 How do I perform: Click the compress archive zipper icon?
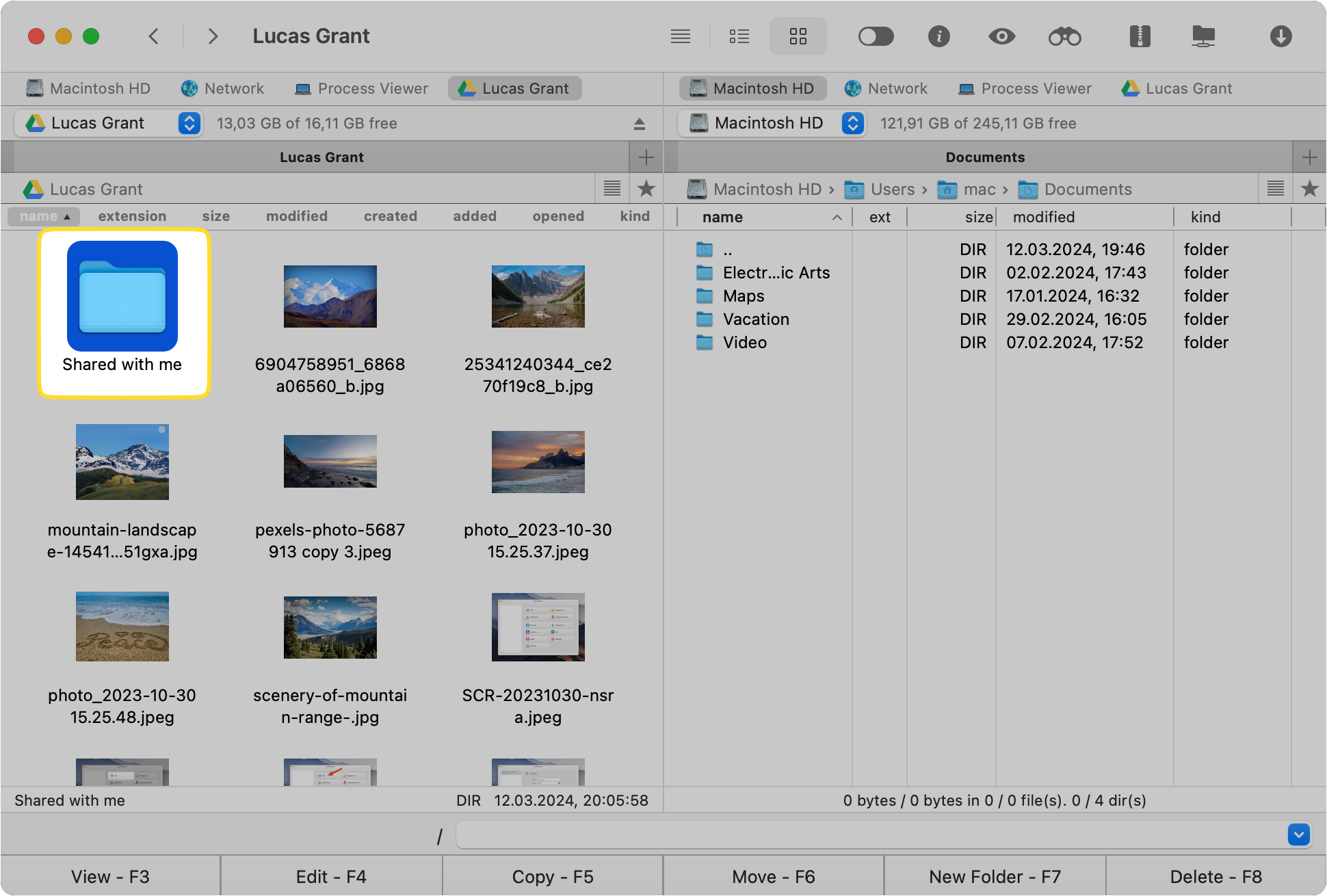point(1140,36)
